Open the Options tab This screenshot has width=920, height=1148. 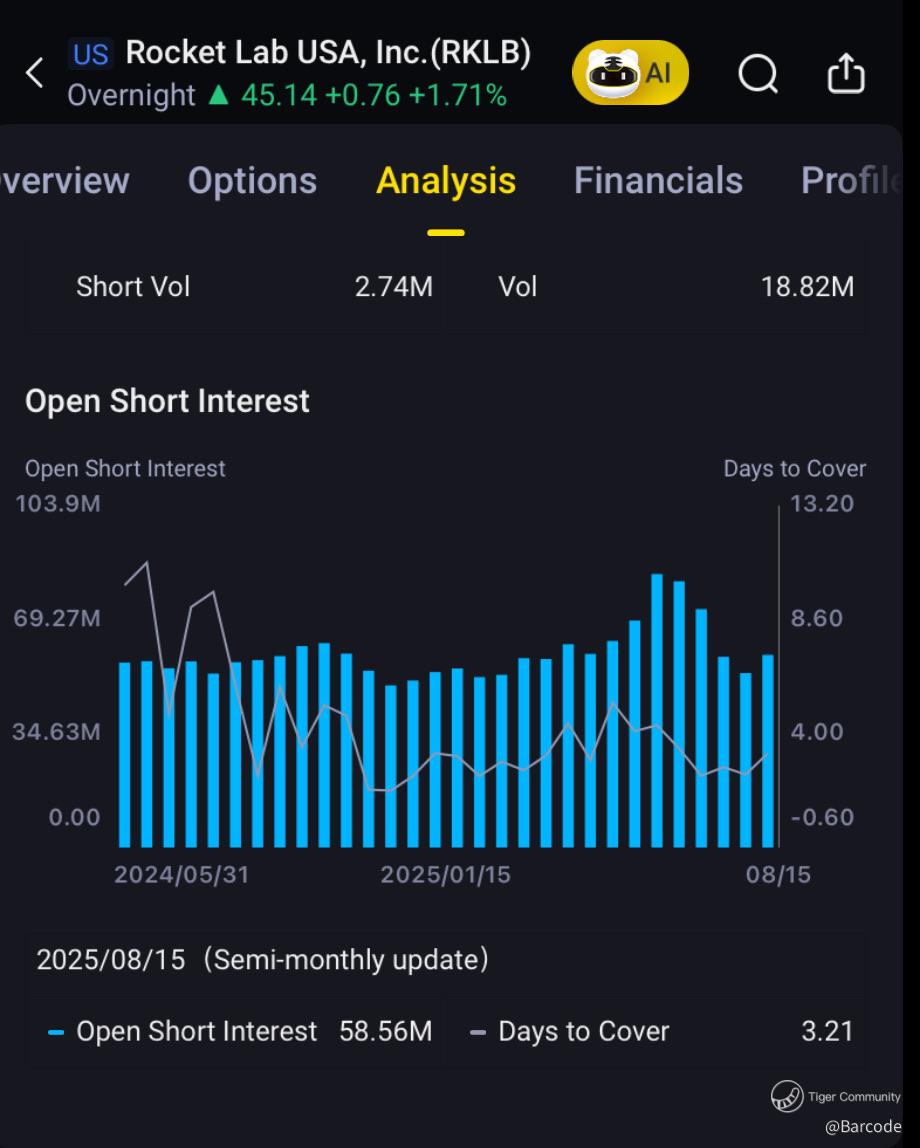click(x=252, y=181)
